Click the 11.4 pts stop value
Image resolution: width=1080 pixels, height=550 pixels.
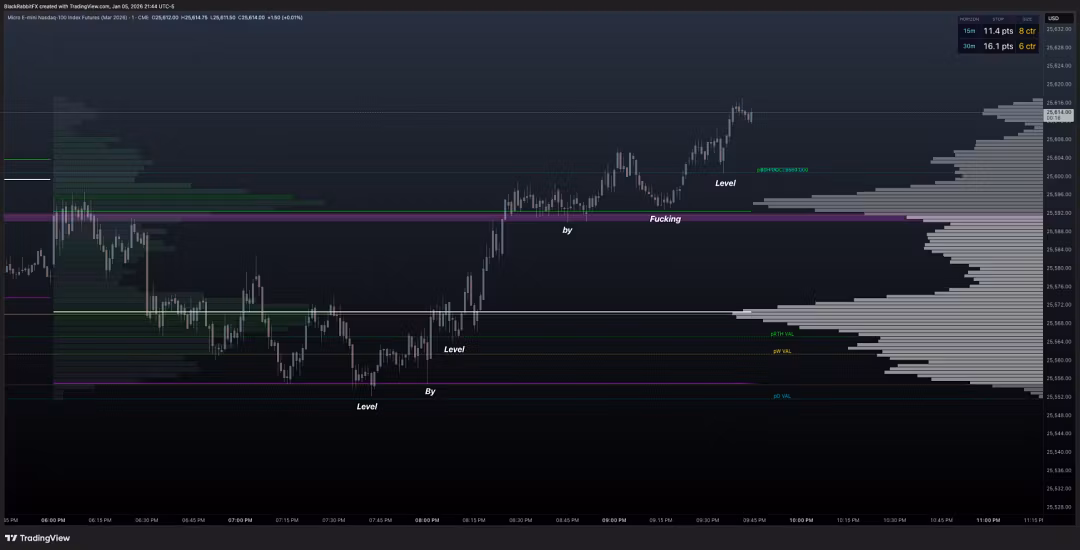(997, 31)
